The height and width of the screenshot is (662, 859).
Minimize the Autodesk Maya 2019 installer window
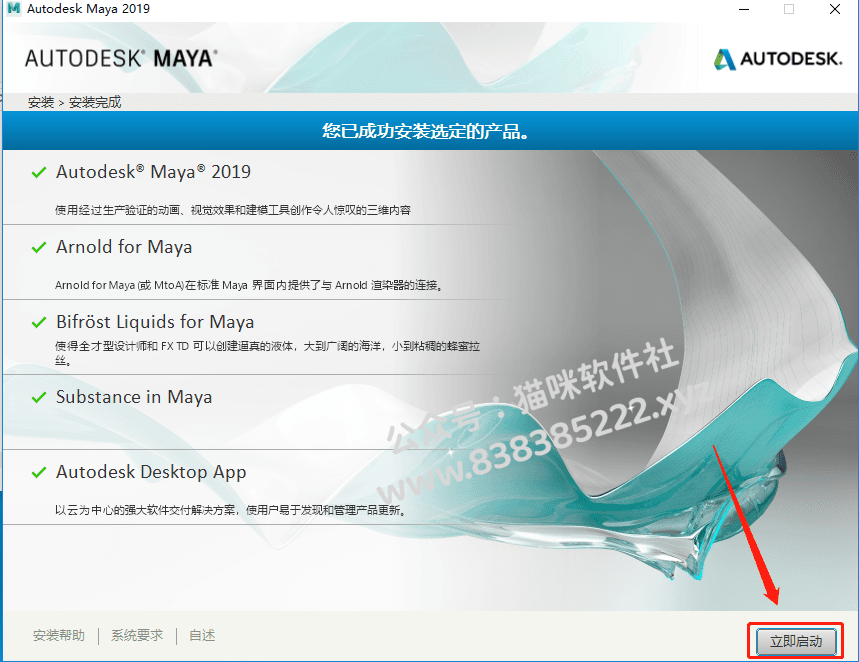(x=744, y=9)
